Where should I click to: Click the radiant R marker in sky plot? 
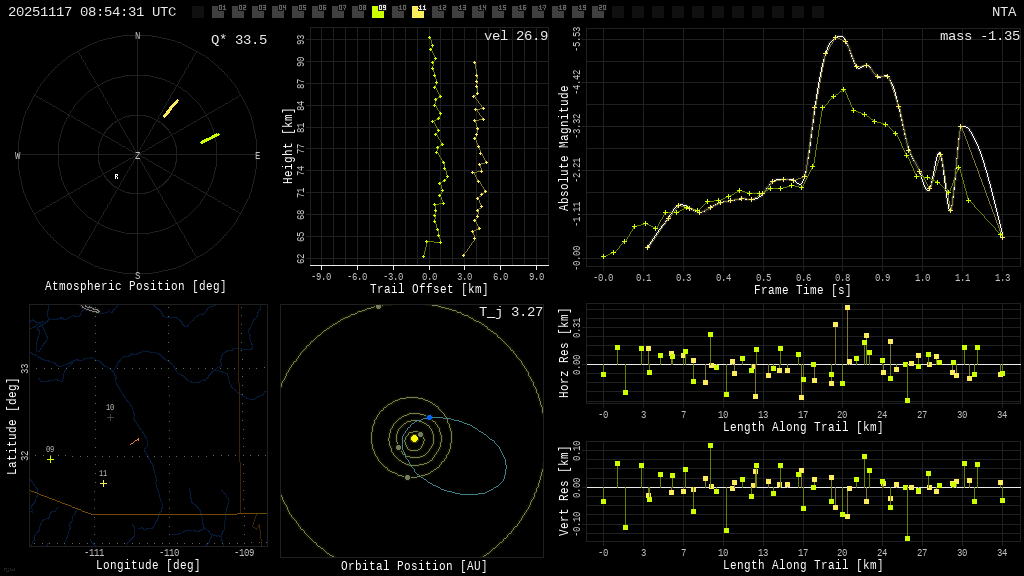116,177
